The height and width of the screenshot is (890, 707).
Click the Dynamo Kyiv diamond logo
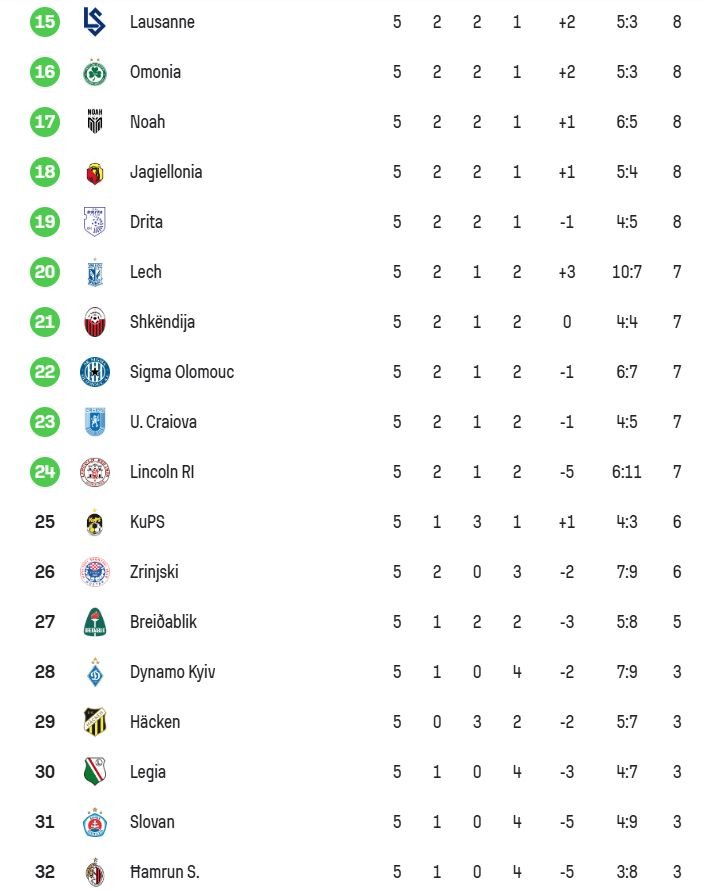(95, 672)
